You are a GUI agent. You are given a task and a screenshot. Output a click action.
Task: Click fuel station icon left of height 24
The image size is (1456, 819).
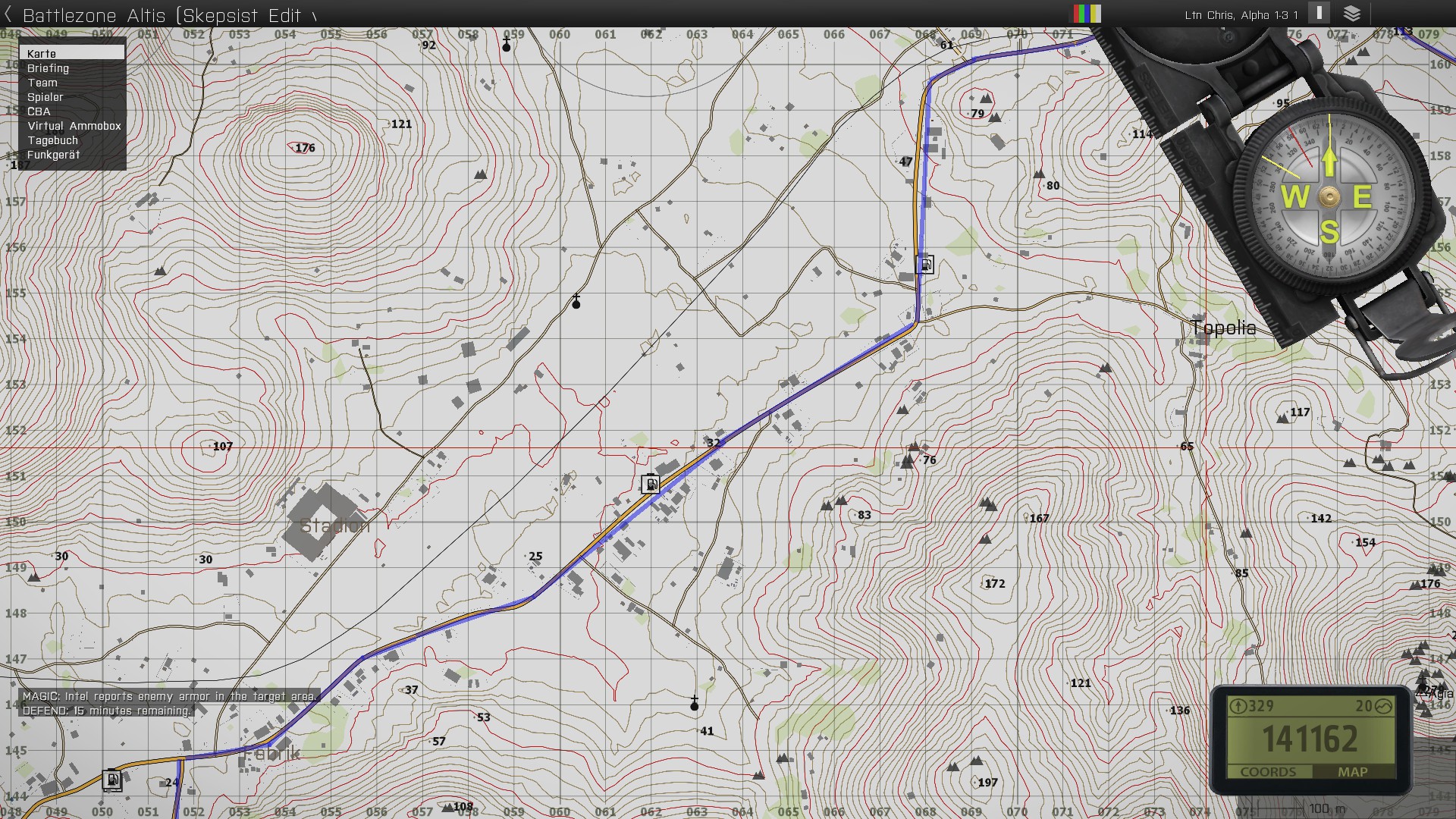pos(112,780)
